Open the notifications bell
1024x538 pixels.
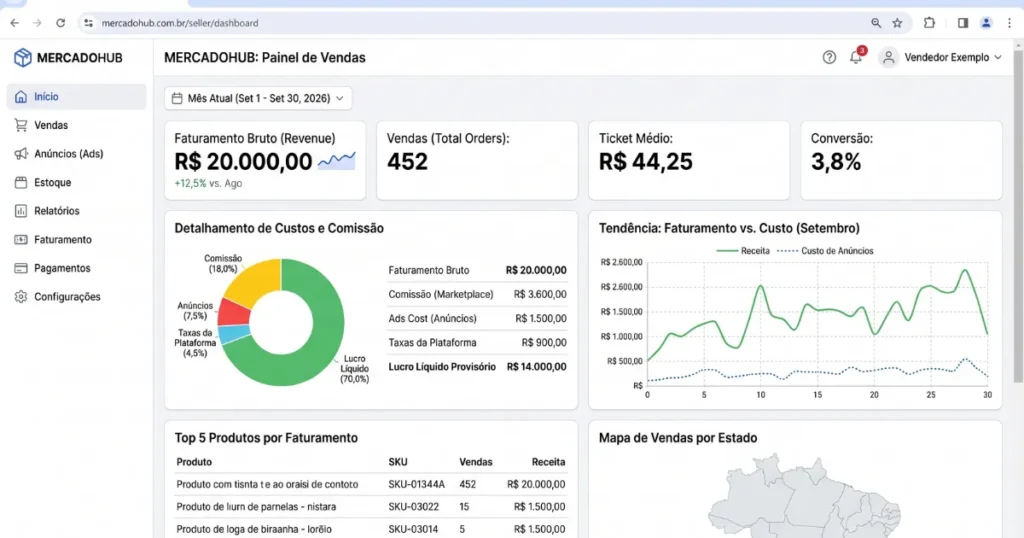856,57
